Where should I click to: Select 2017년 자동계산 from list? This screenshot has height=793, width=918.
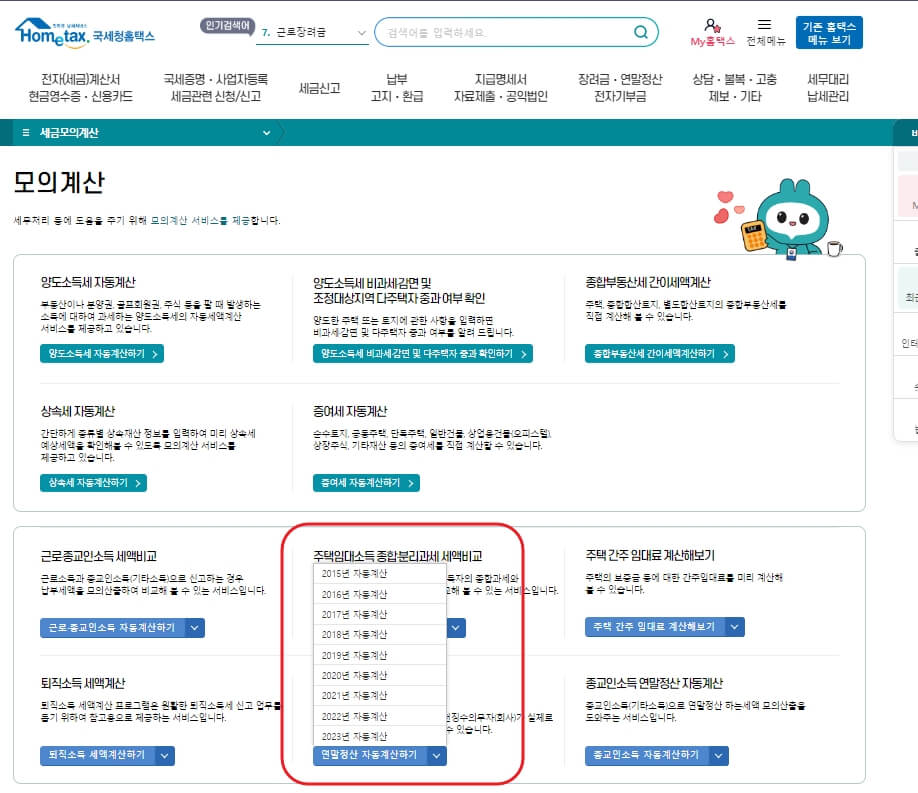click(380, 614)
